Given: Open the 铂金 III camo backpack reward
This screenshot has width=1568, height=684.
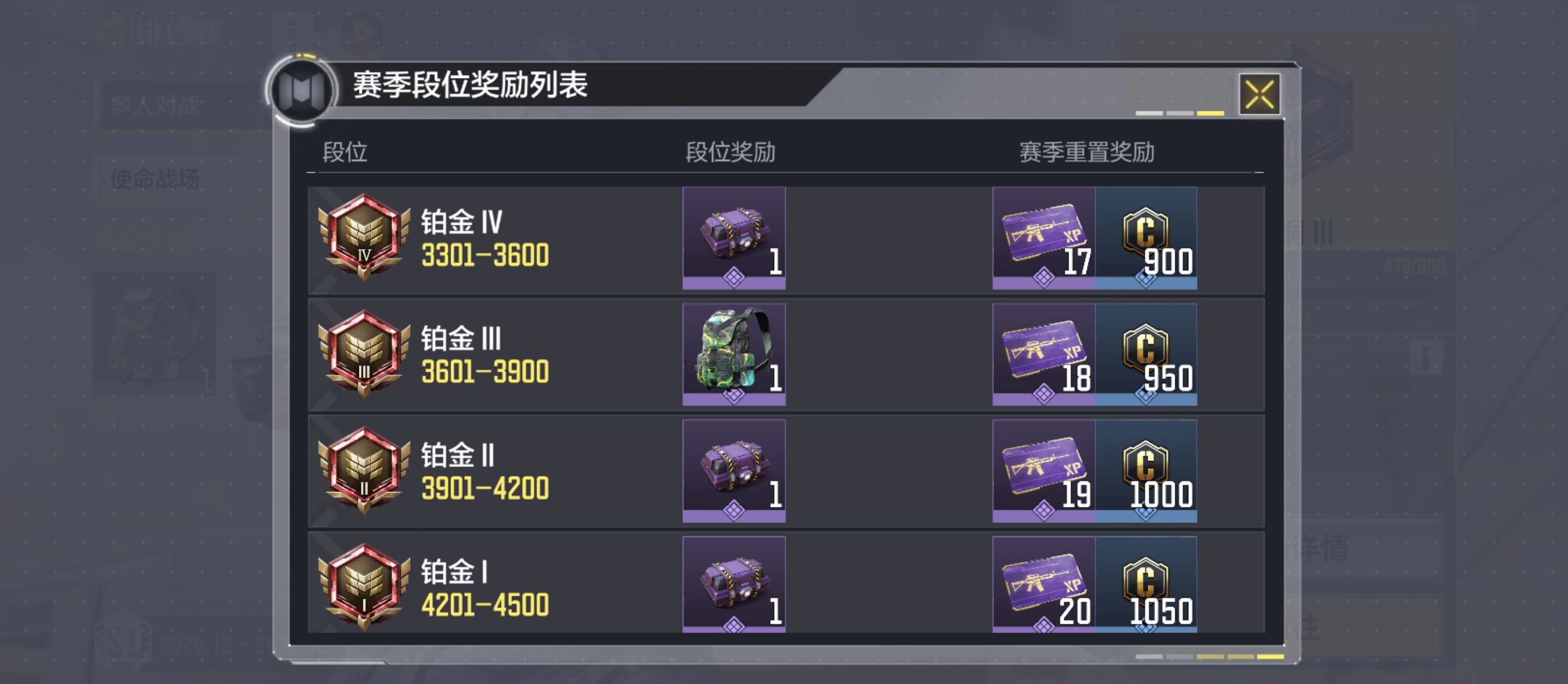Looking at the screenshot, I should click(x=734, y=354).
